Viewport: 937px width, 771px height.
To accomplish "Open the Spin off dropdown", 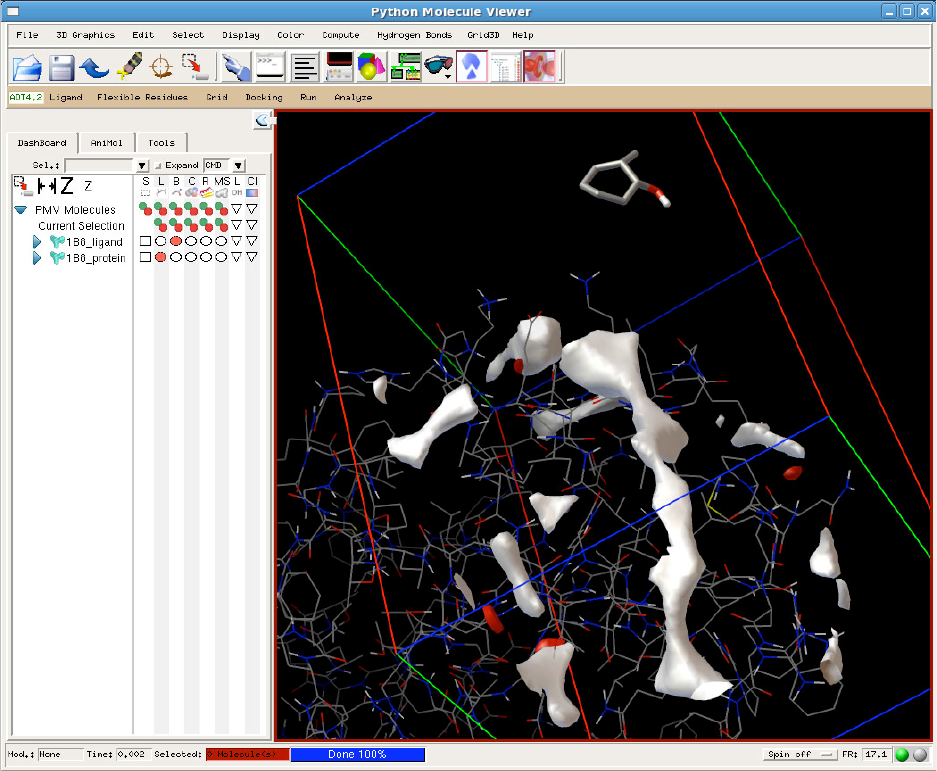I will [801, 754].
